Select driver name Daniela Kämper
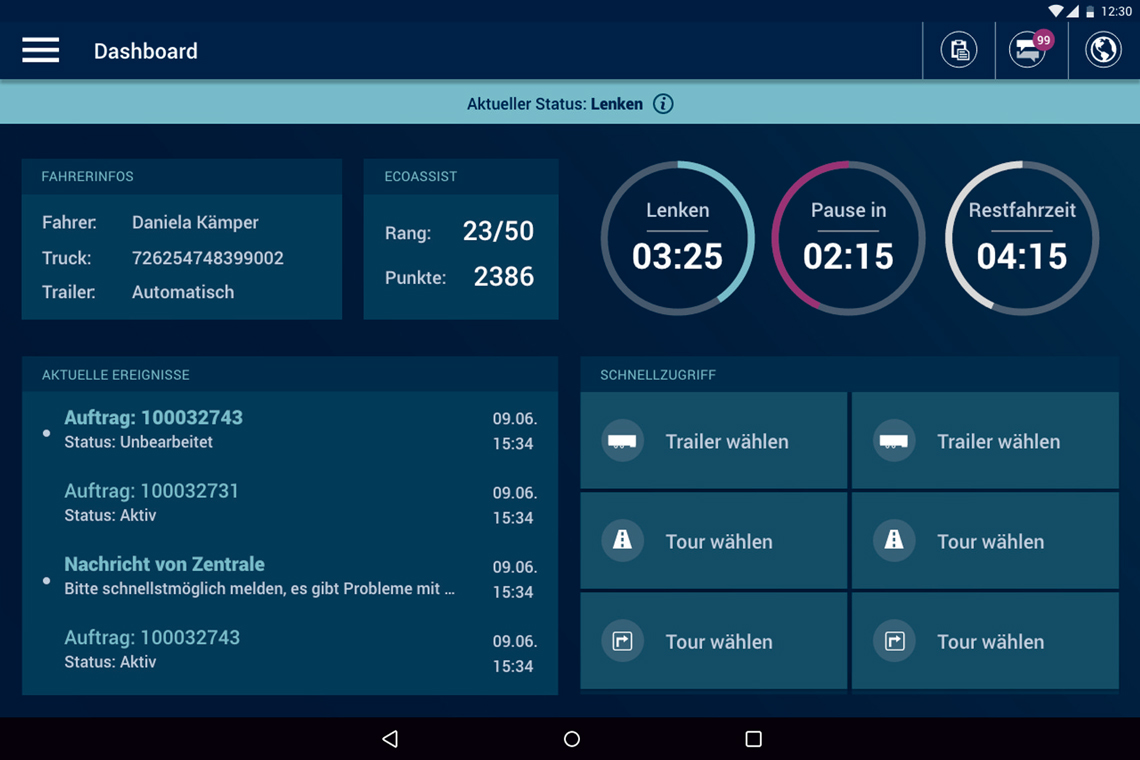 (195, 223)
